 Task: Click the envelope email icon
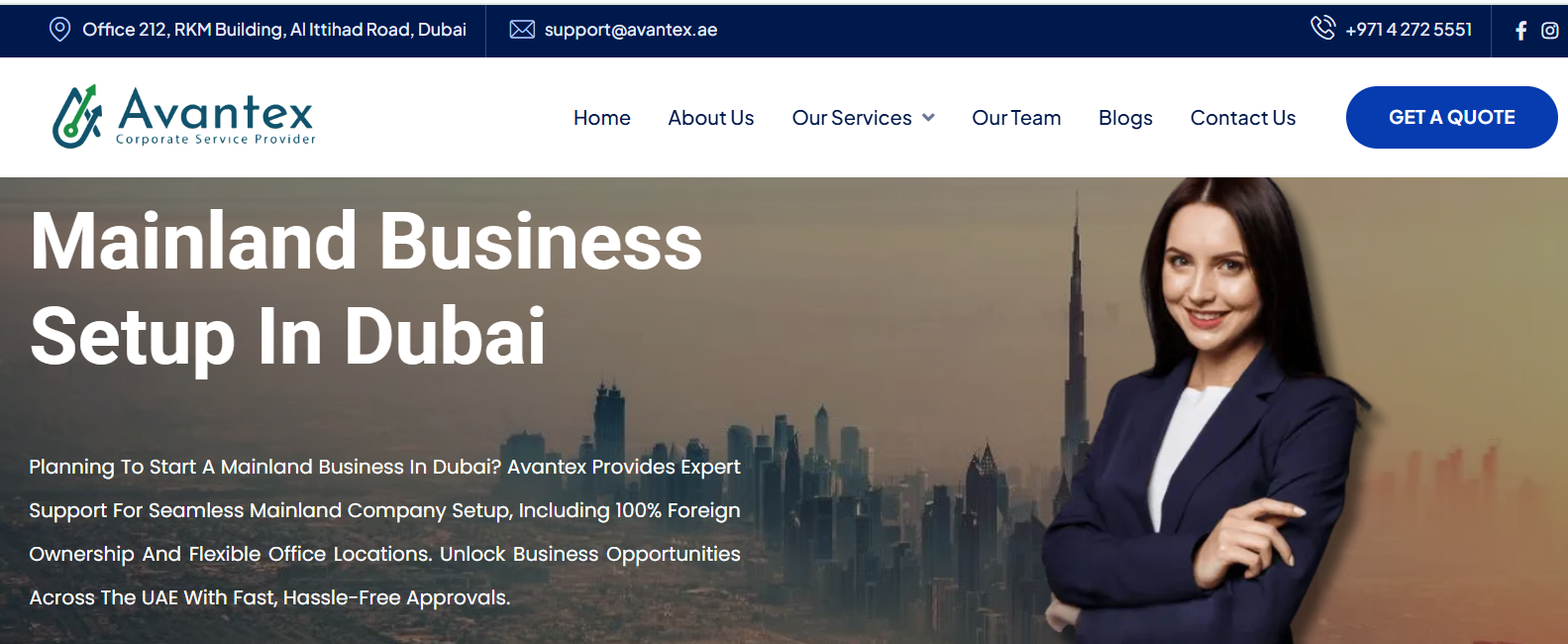[522, 30]
